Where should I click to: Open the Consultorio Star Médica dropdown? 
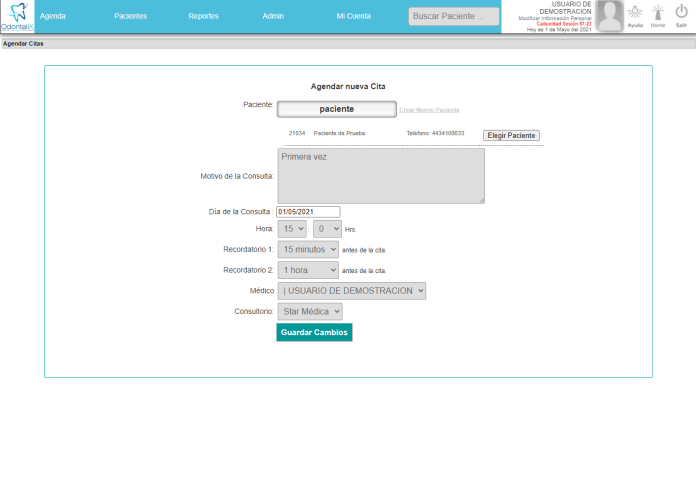pos(309,312)
